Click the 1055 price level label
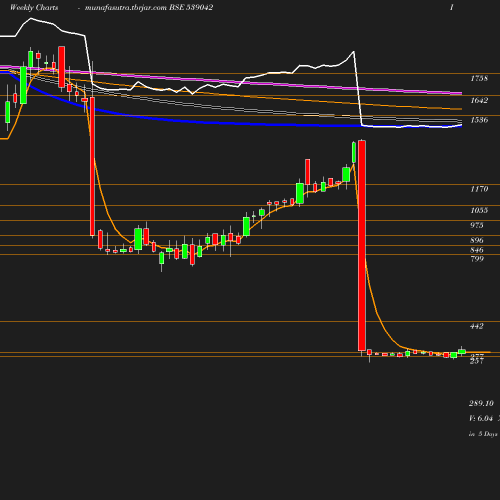Screen dimensions: 500x500 [x=479, y=210]
